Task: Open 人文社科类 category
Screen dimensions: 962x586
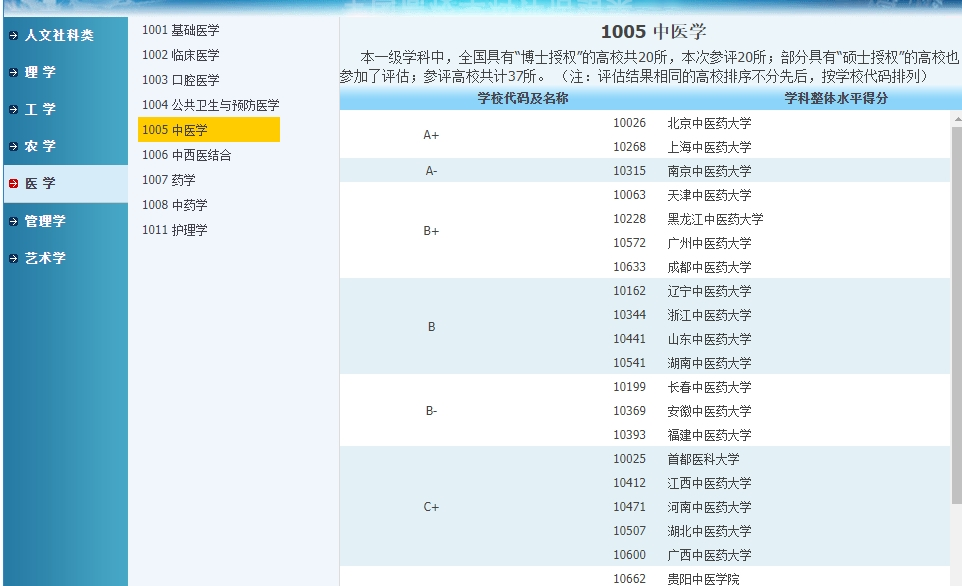Action: (x=59, y=36)
